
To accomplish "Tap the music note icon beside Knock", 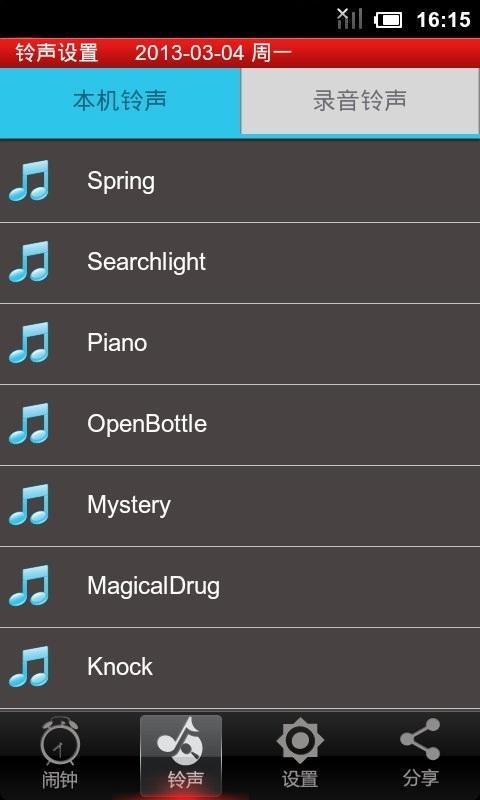I will (29, 667).
